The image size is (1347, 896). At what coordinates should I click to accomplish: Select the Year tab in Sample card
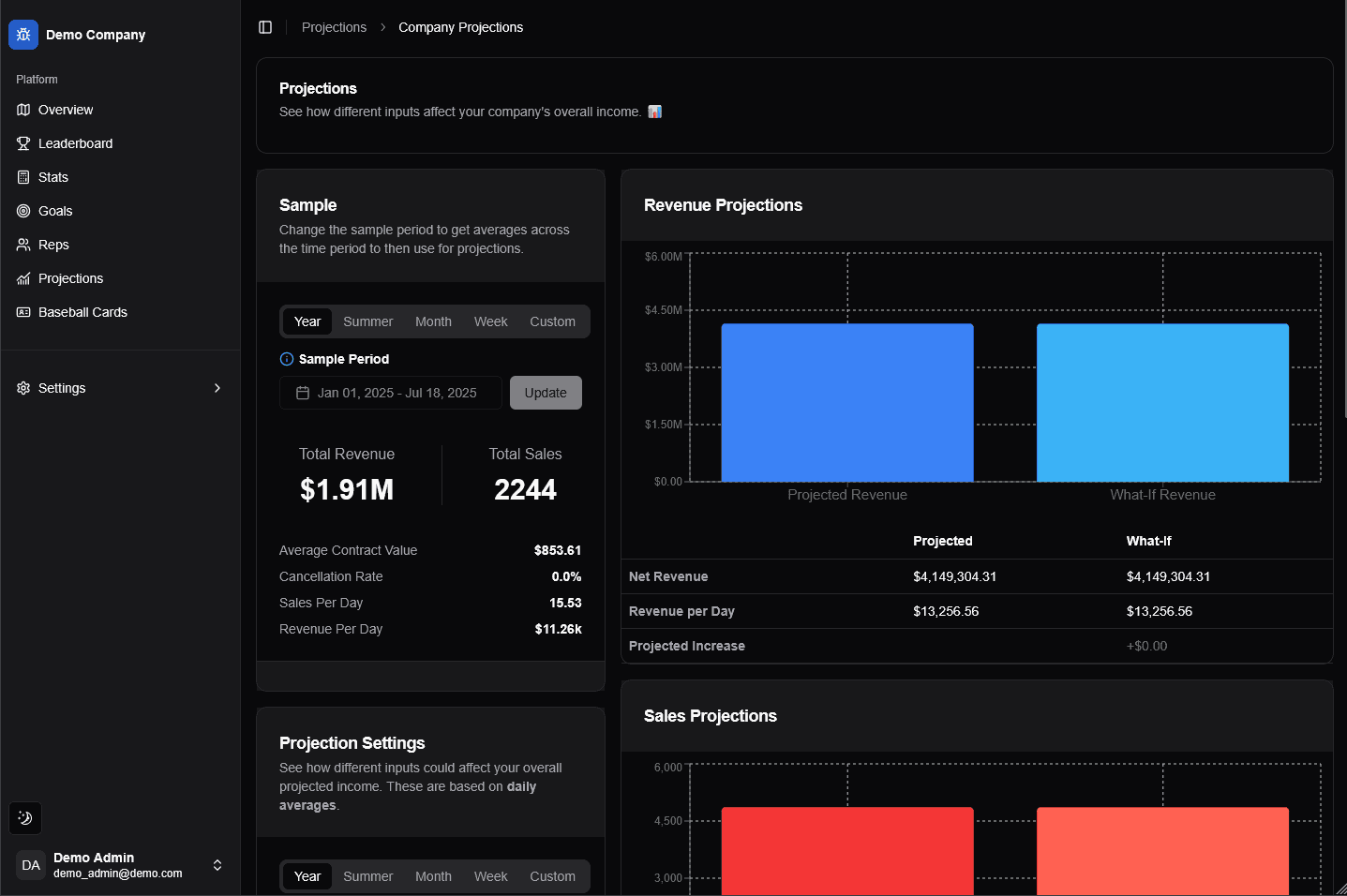[x=307, y=321]
